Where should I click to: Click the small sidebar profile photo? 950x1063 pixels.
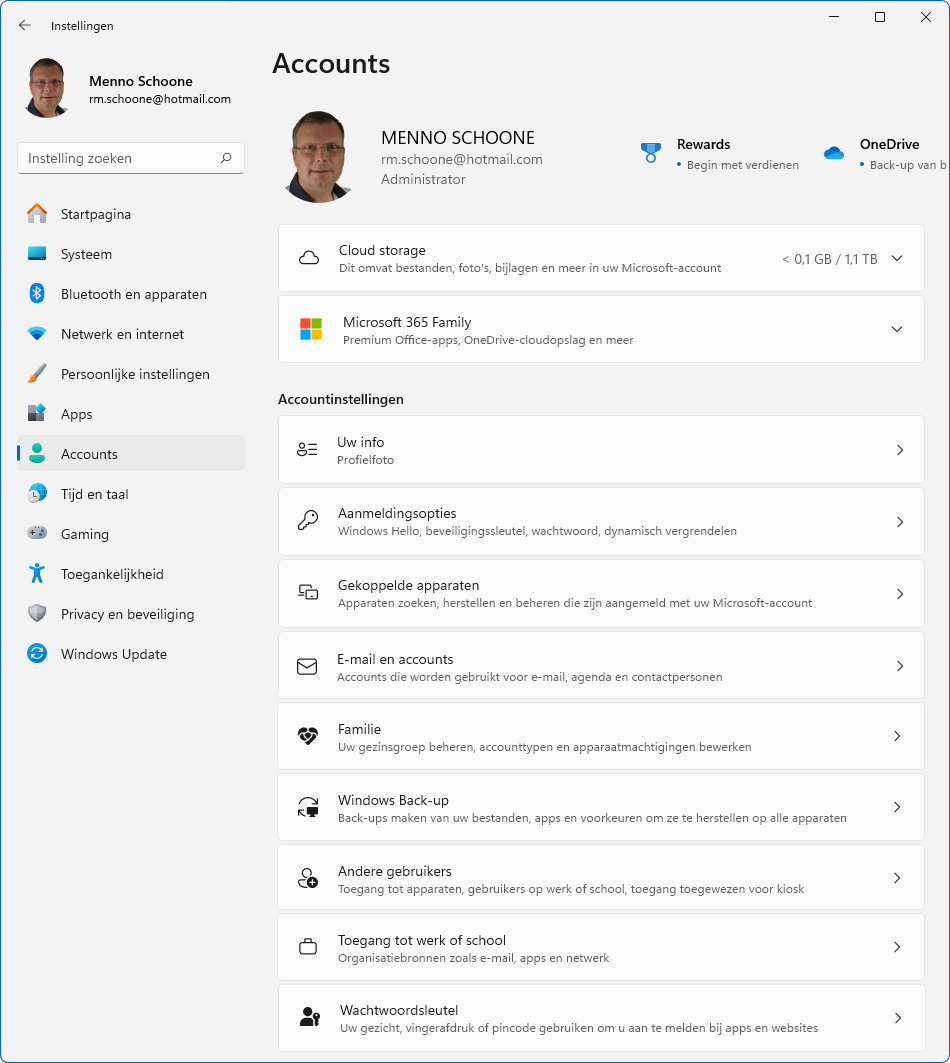pyautogui.click(x=47, y=88)
